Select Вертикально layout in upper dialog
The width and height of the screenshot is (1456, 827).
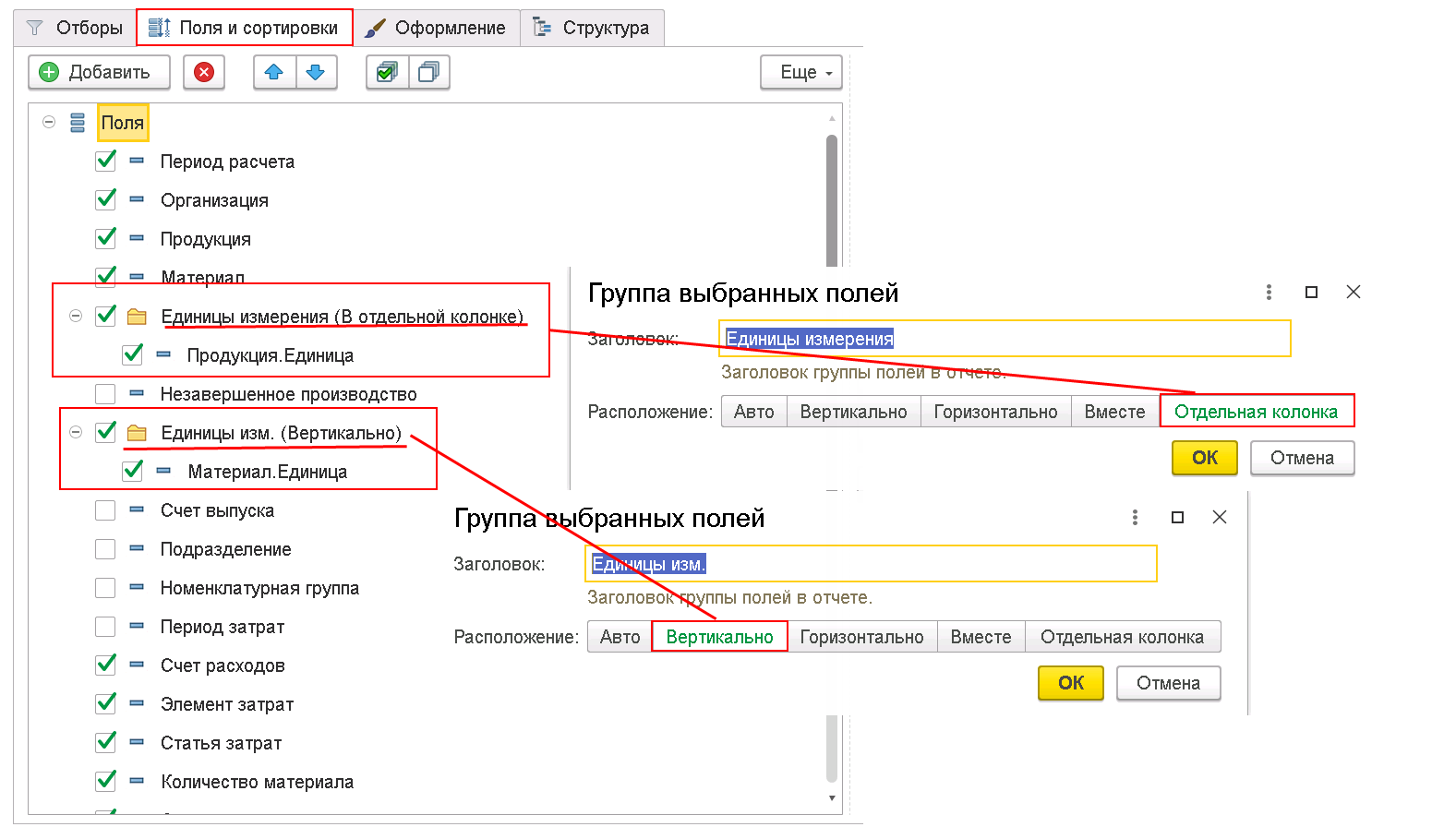853,412
